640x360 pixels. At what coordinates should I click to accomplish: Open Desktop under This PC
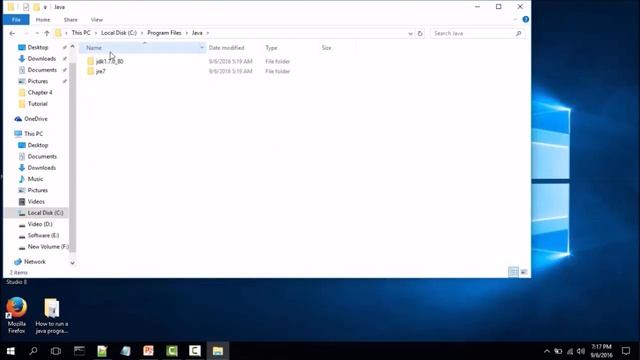38,145
